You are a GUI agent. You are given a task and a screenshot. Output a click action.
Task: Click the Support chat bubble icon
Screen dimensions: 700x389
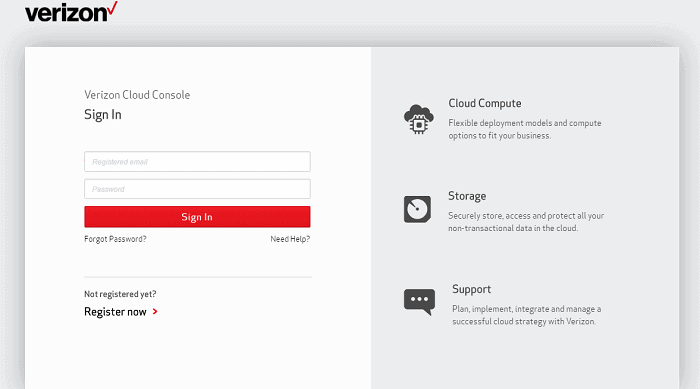point(419,302)
